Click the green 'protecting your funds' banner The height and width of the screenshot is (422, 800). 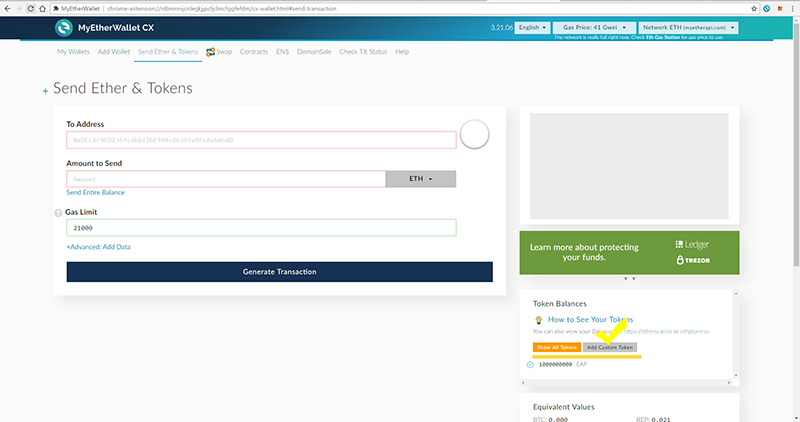(x=629, y=253)
